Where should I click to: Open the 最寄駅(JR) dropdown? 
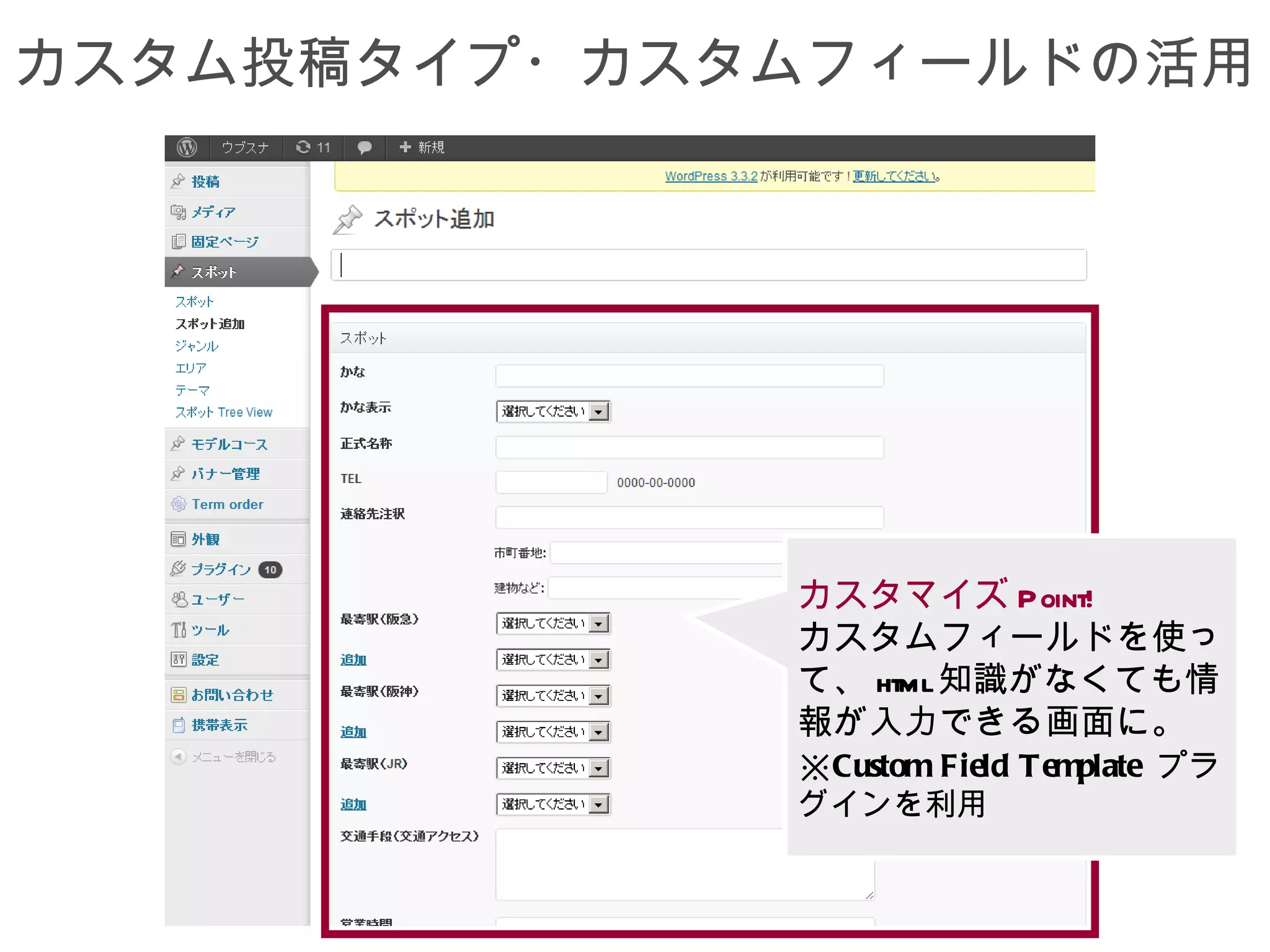click(553, 769)
